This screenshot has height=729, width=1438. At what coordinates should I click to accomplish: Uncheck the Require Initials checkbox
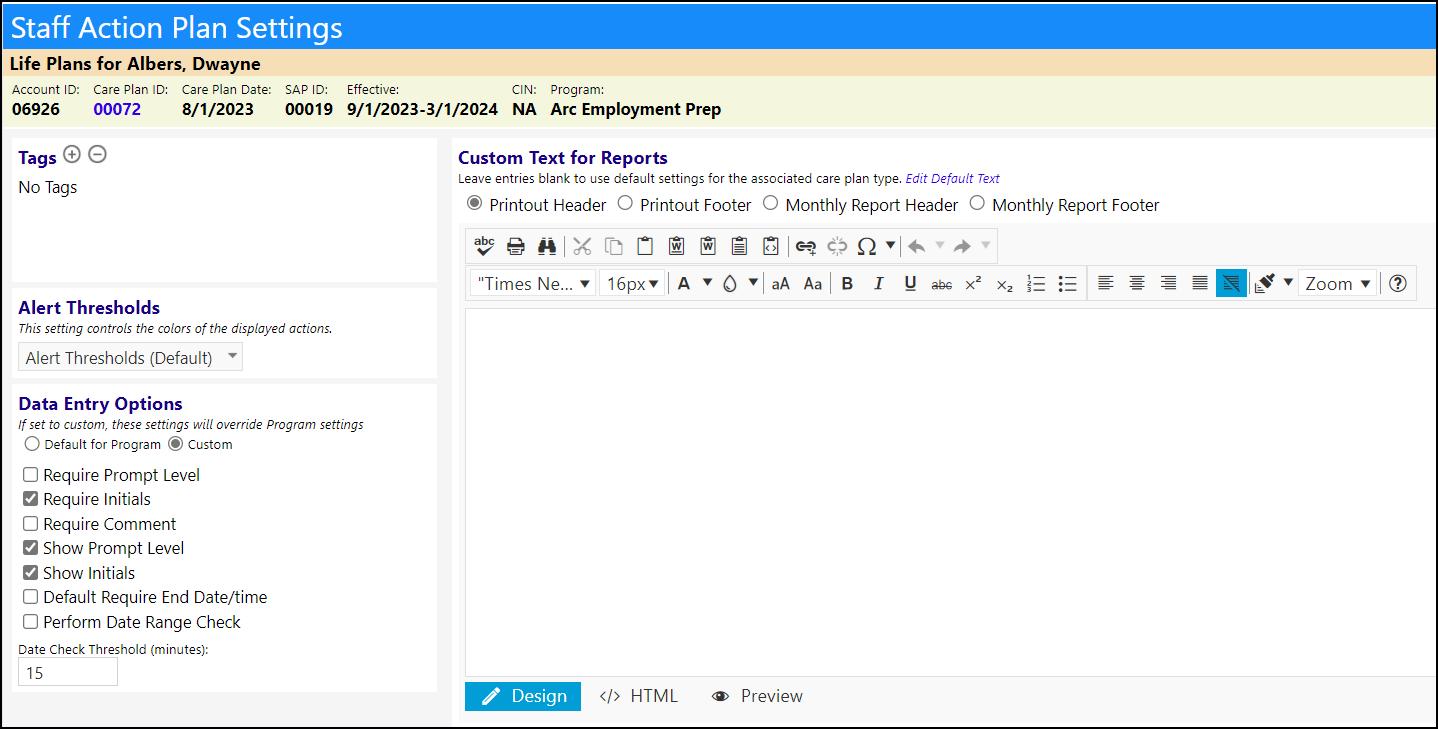31,499
